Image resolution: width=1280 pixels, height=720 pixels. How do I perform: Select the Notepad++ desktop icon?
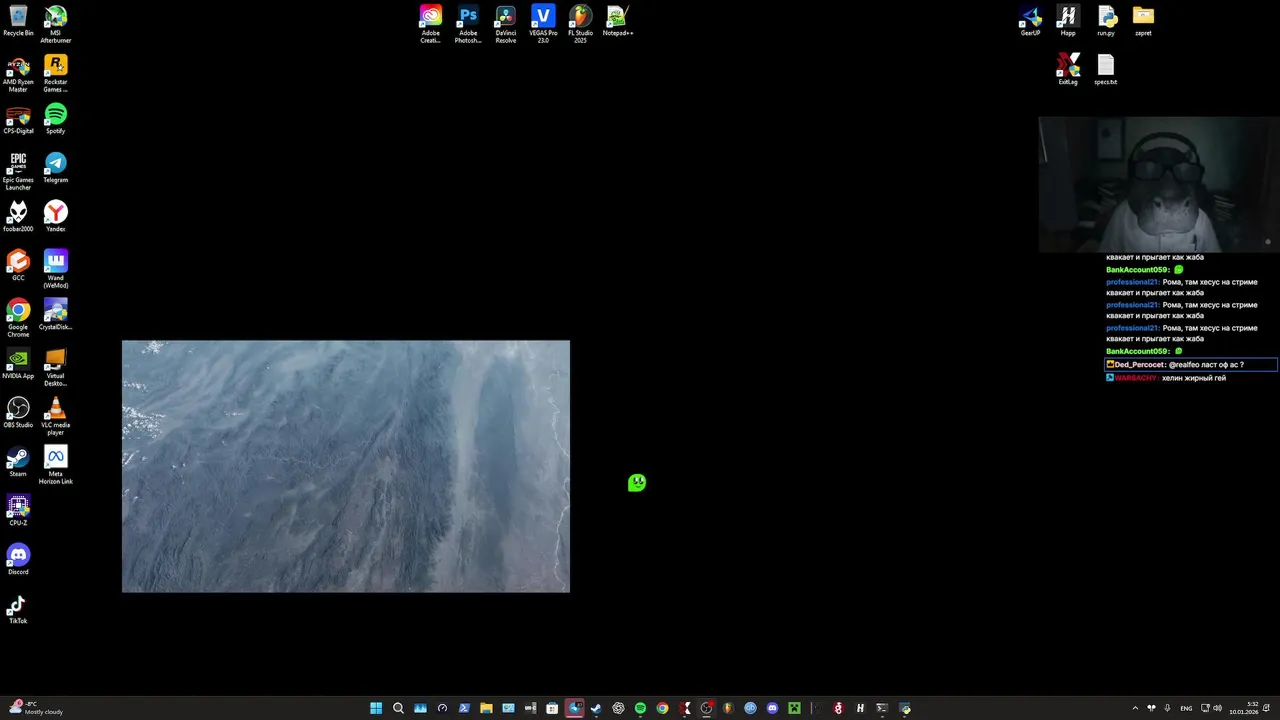click(x=618, y=21)
